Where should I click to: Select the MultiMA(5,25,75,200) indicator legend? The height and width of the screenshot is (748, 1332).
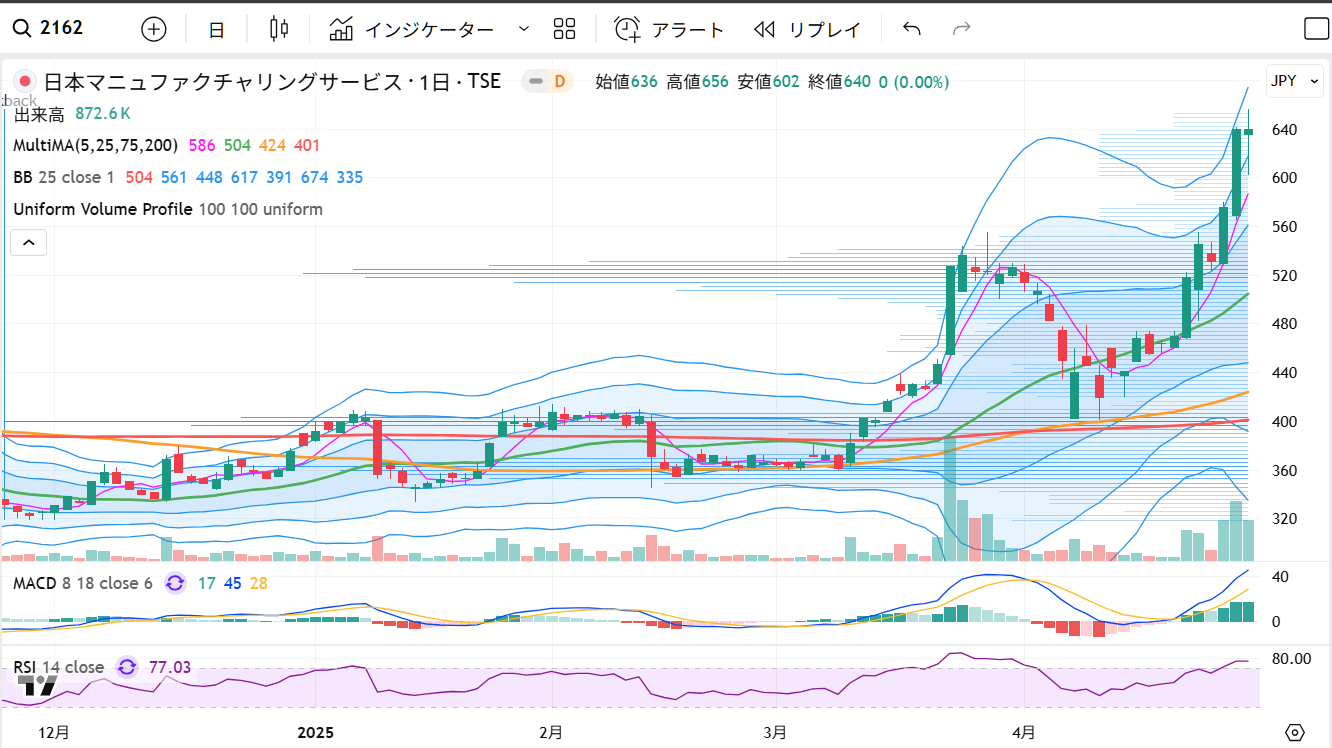point(96,146)
